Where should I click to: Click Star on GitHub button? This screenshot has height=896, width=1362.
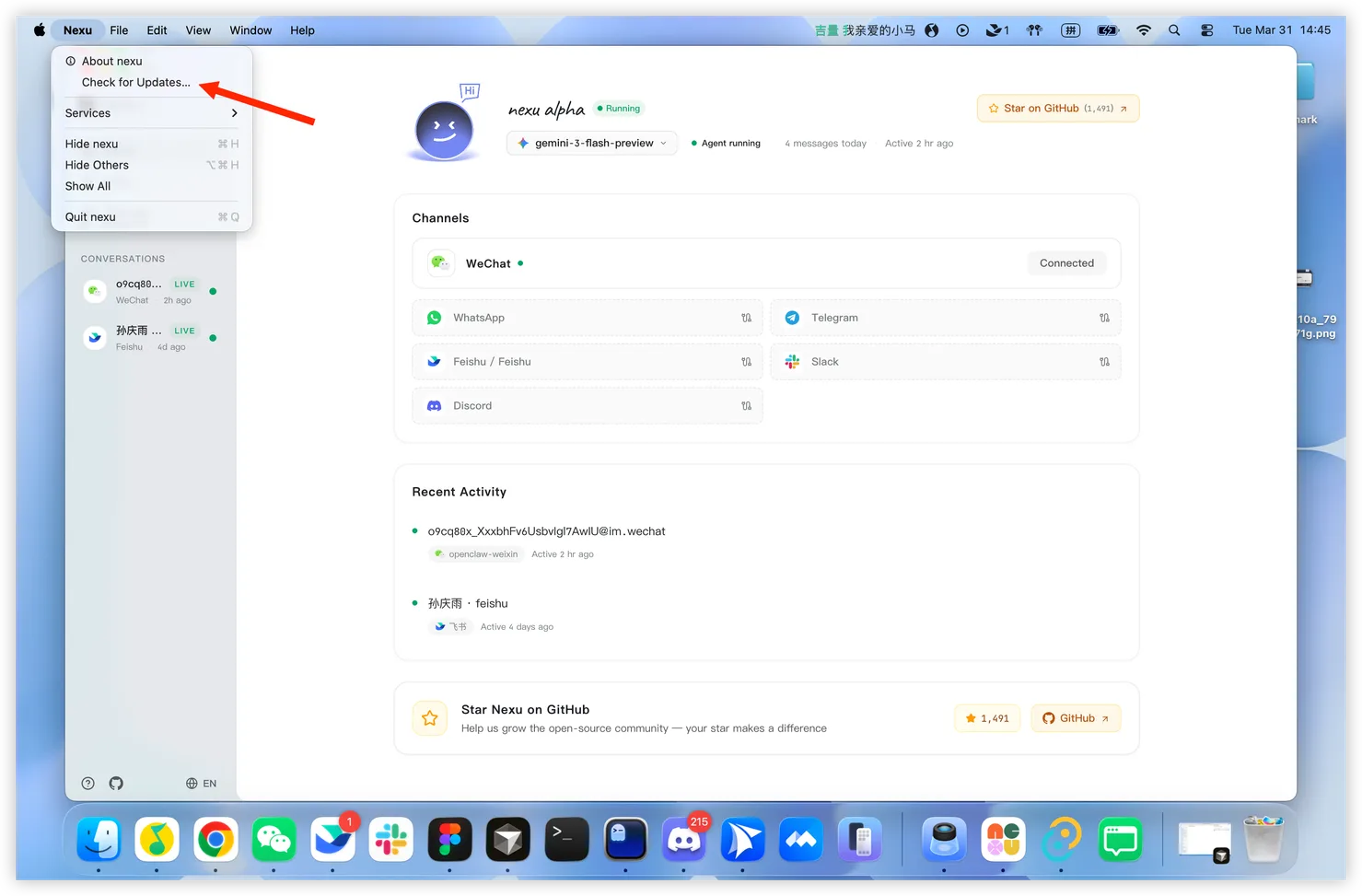pyautogui.click(x=1057, y=109)
